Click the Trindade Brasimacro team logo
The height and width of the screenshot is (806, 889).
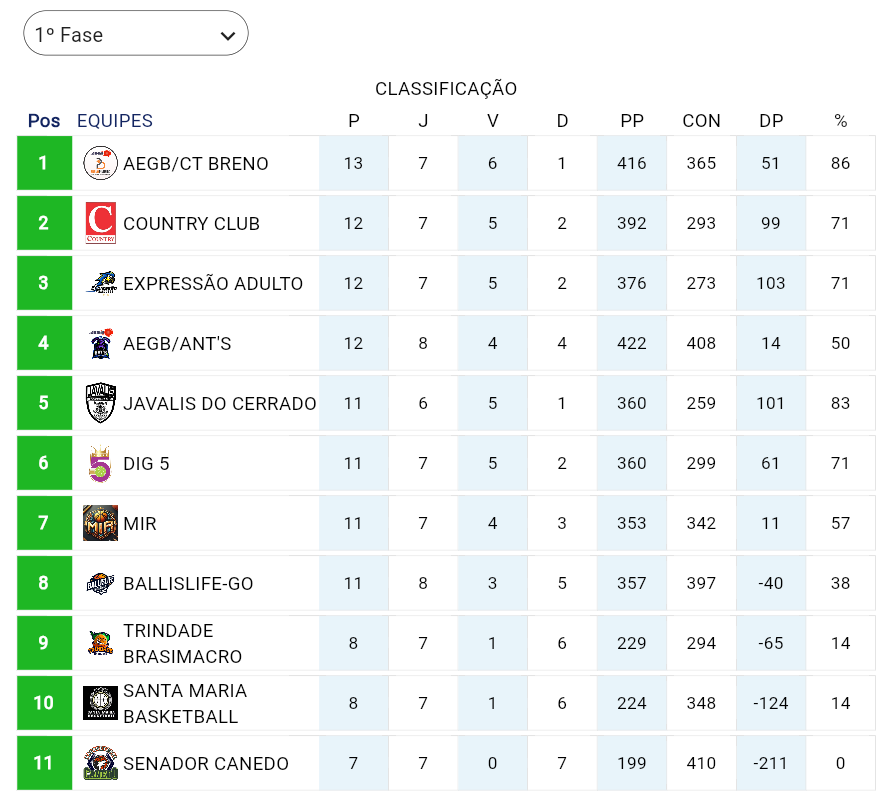coord(100,643)
